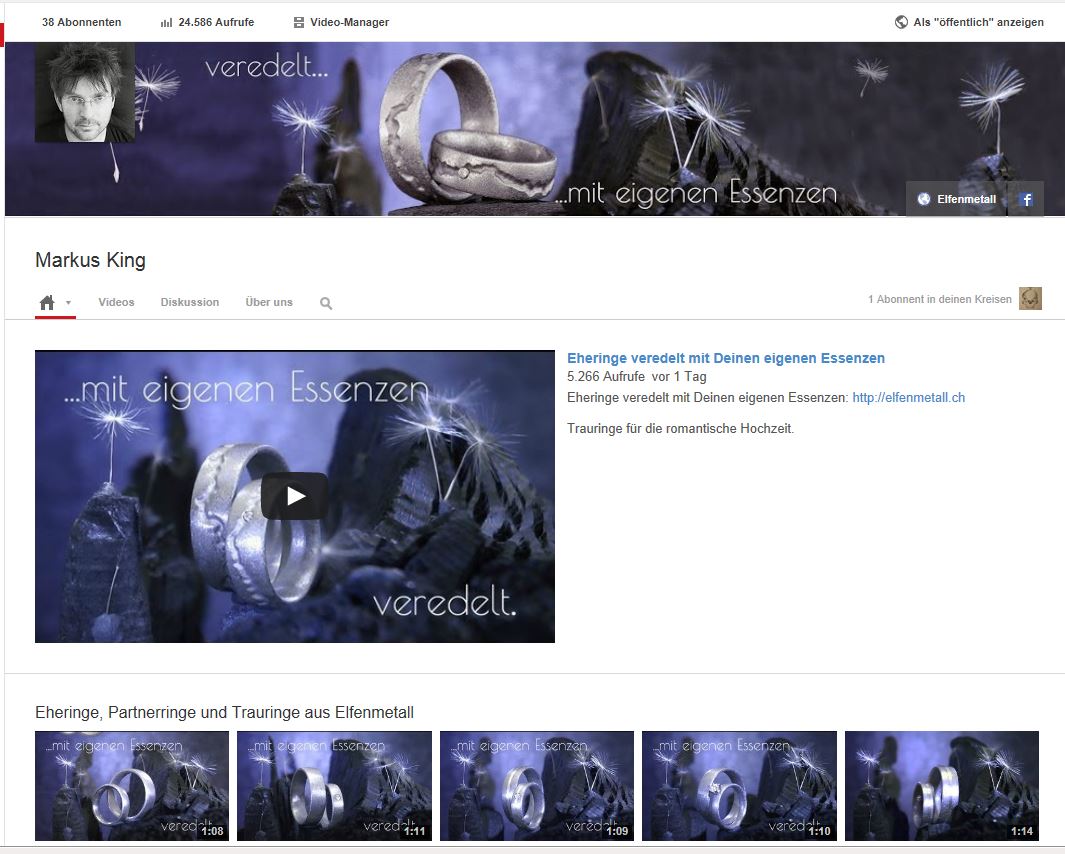Image resolution: width=1065 pixels, height=854 pixels.
Task: Open the video thumbnail with duration 1:14
Action: tap(941, 786)
